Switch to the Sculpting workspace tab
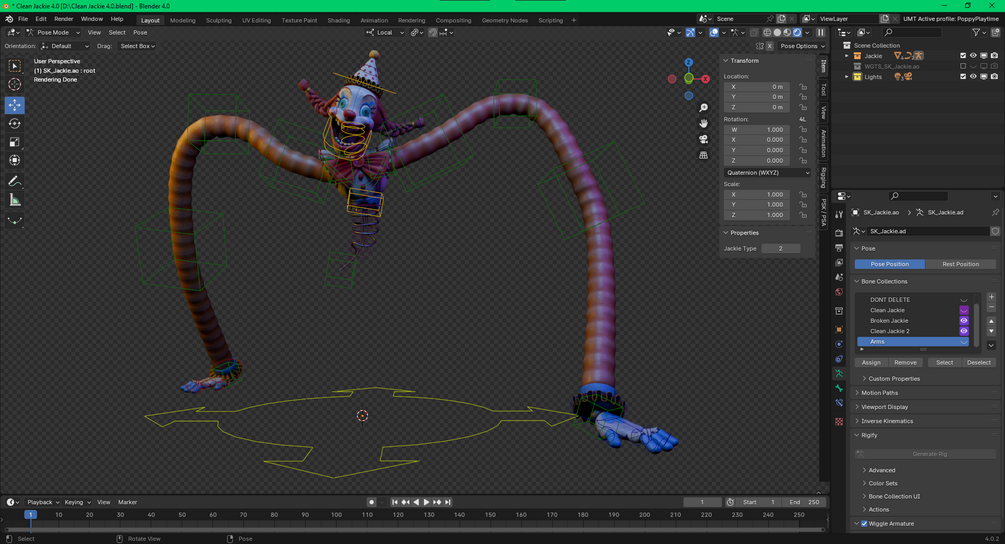Screen dimensions: 1005x544 219,21
